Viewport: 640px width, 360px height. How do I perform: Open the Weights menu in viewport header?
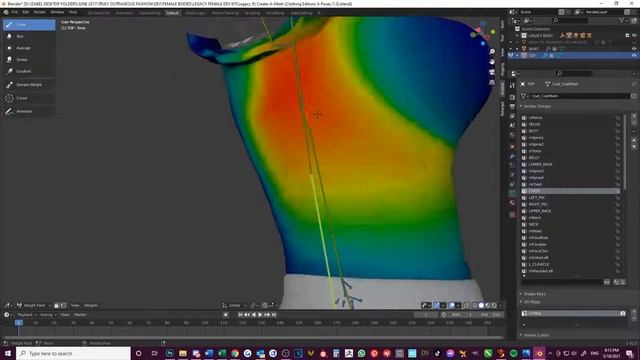pyautogui.click(x=91, y=305)
